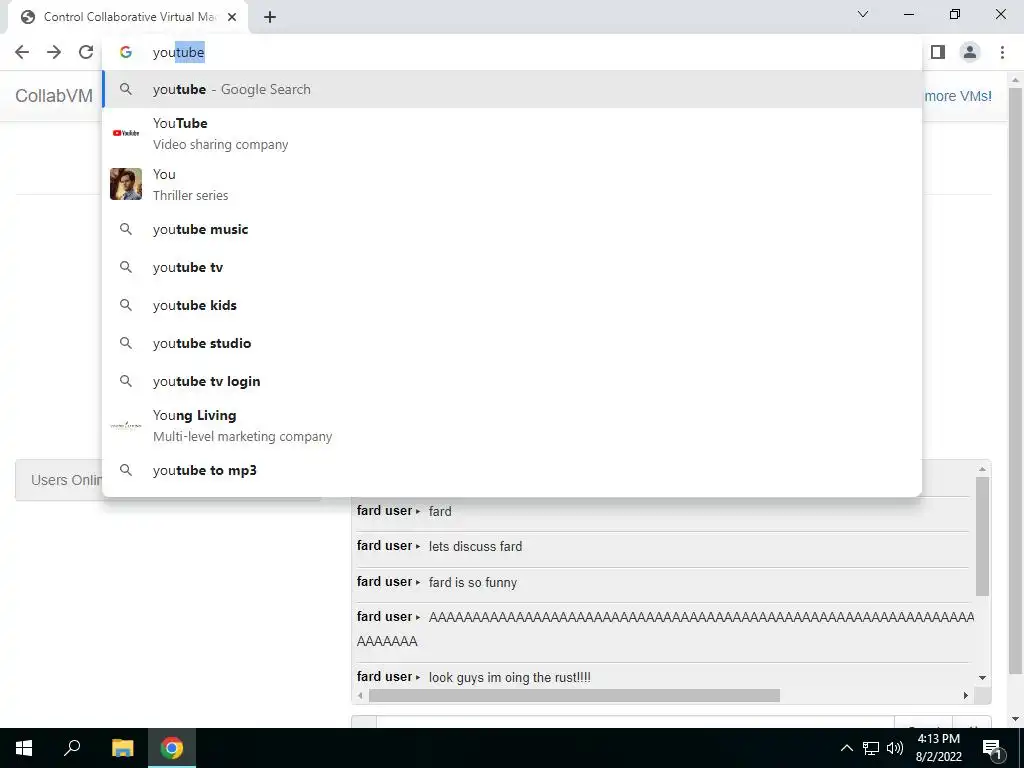
Task: Click the Chrome taskbar icon
Action: click(x=172, y=748)
